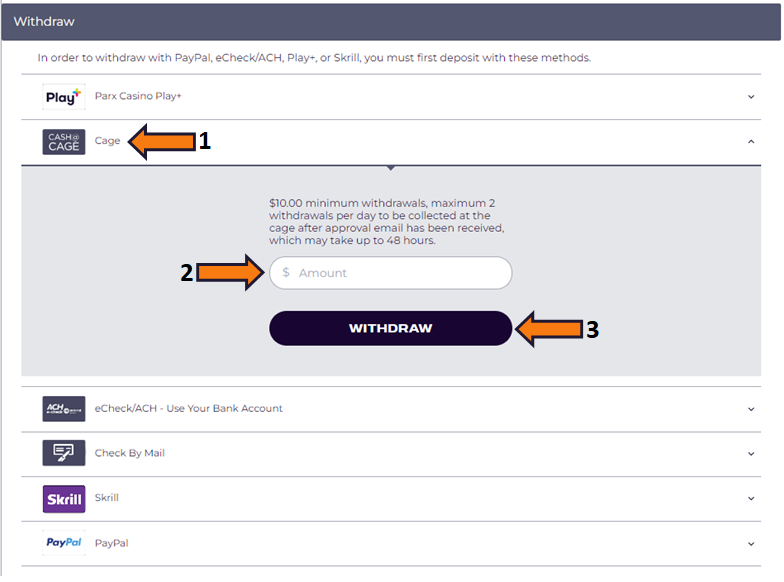Image resolution: width=784 pixels, height=582 pixels.
Task: Select eCheck/ACH - Use Your Bank Account
Action: [x=189, y=409]
